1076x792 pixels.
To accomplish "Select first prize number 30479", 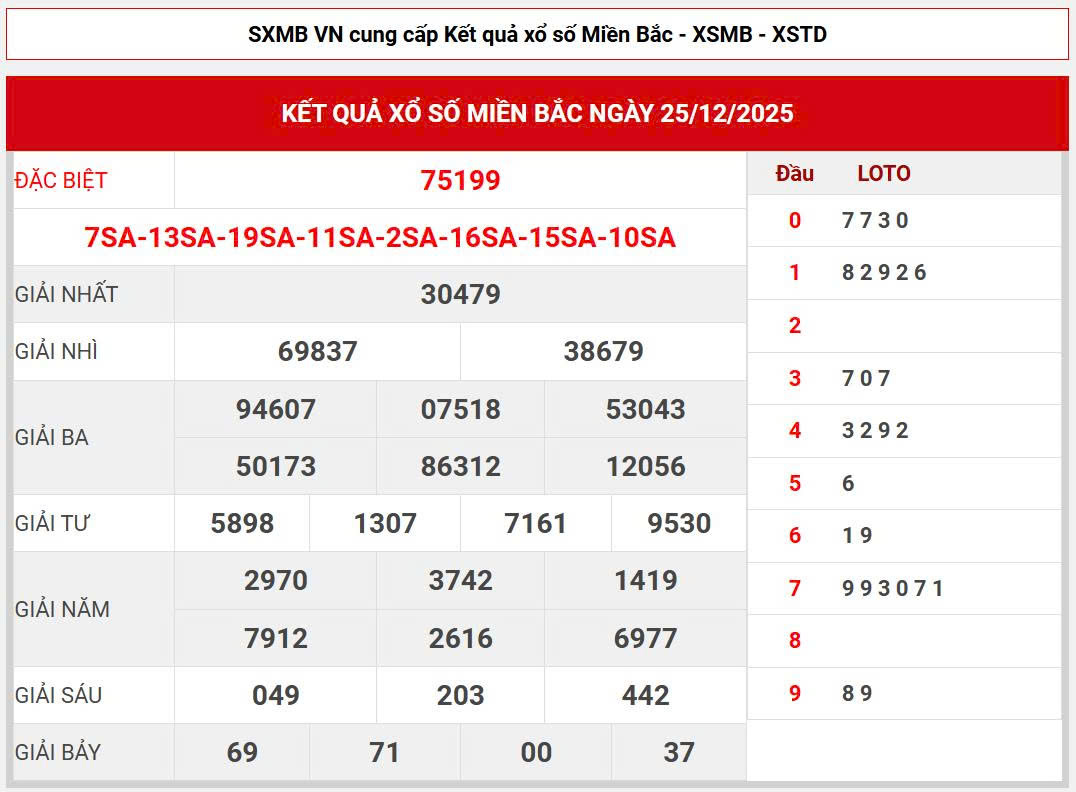I will (x=460, y=294).
